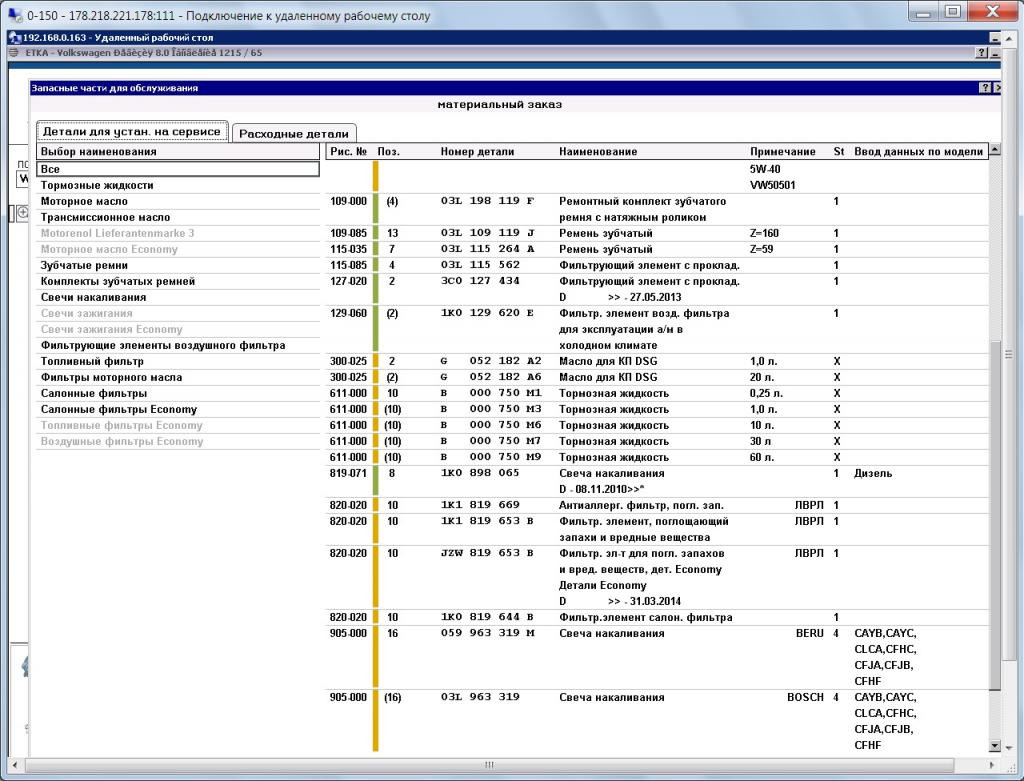Click the ETKA title bar help icon
1024x781 pixels.
pos(982,53)
